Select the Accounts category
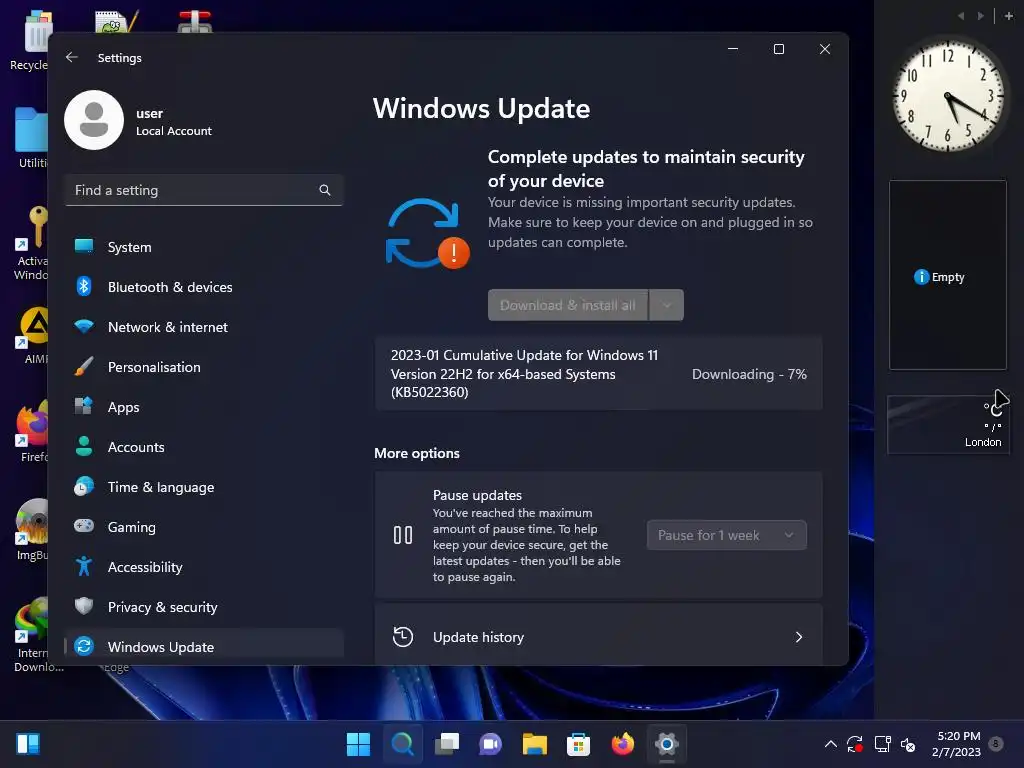The height and width of the screenshot is (768, 1024). click(x=204, y=447)
